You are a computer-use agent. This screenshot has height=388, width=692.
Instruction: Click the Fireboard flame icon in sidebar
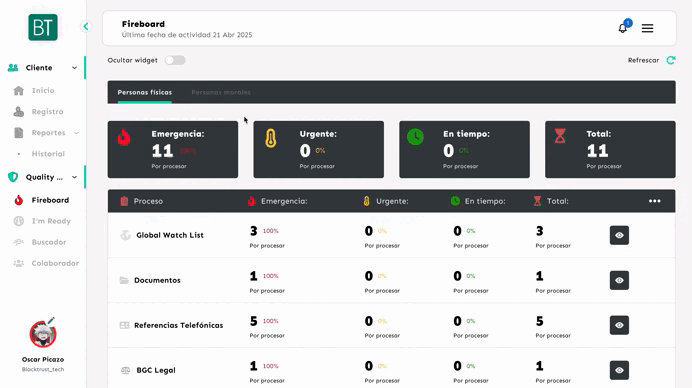[x=19, y=200]
